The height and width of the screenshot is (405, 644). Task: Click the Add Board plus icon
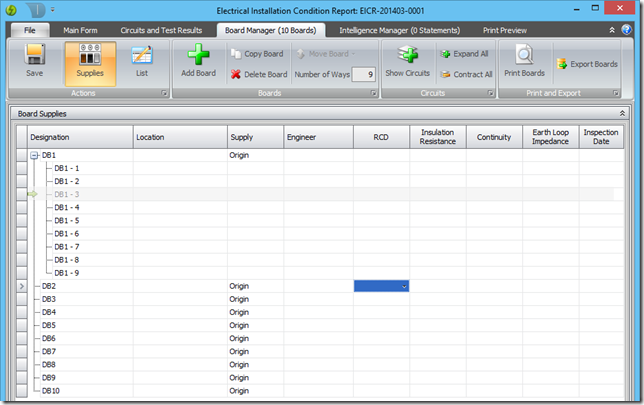coord(198,56)
